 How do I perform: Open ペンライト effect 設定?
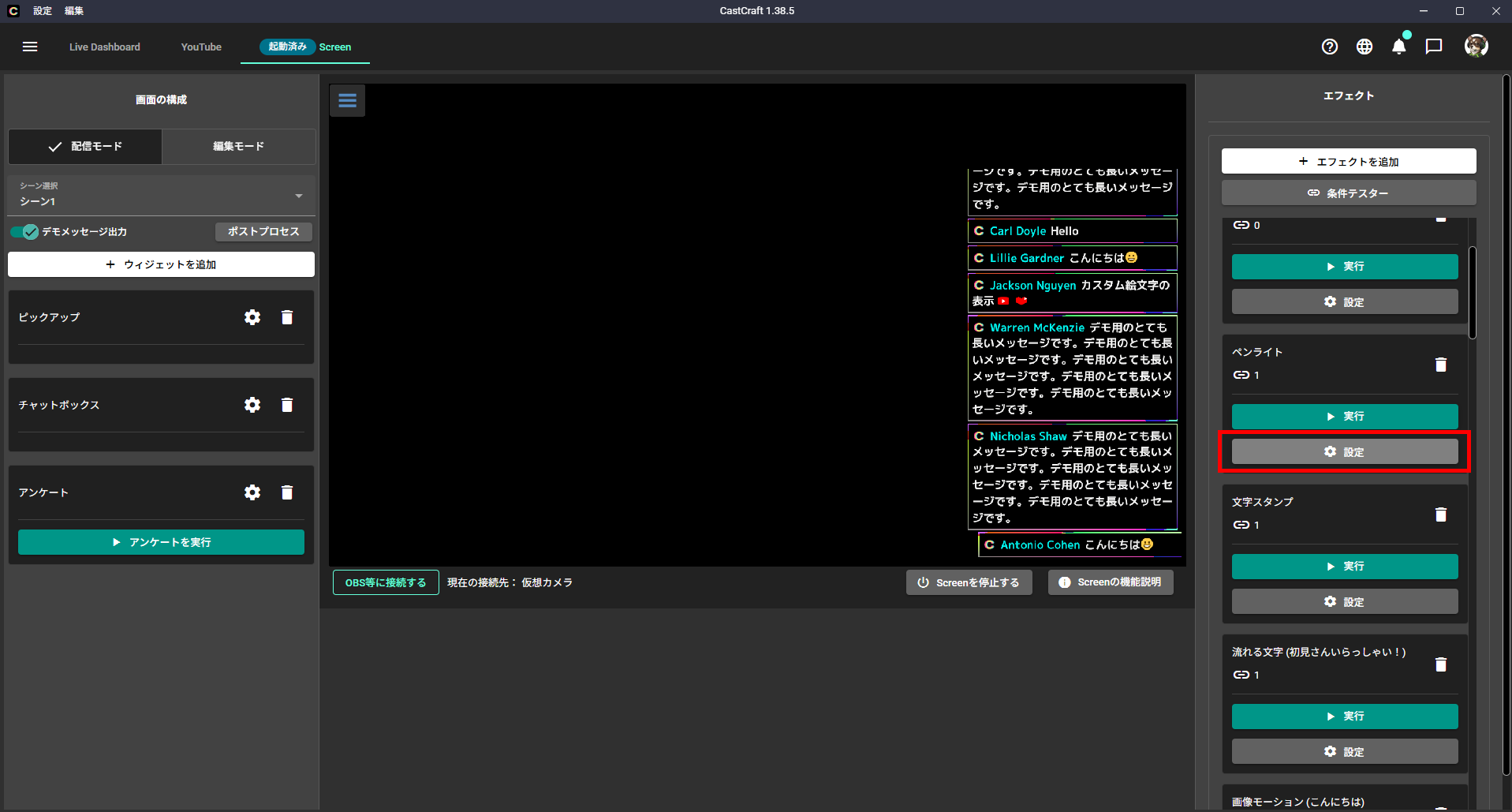point(1345,451)
